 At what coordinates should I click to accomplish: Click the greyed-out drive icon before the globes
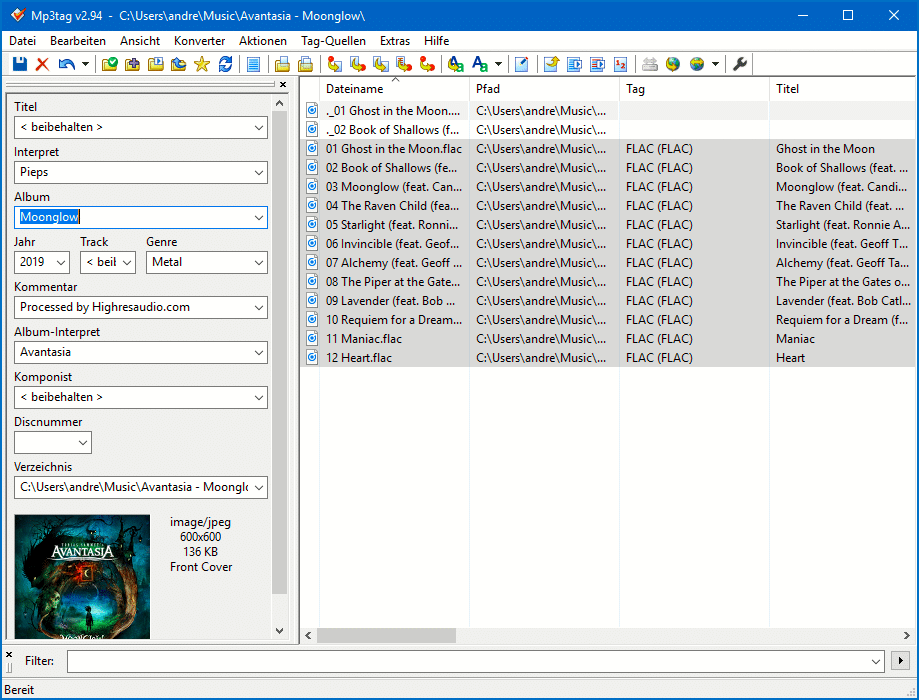(x=649, y=64)
